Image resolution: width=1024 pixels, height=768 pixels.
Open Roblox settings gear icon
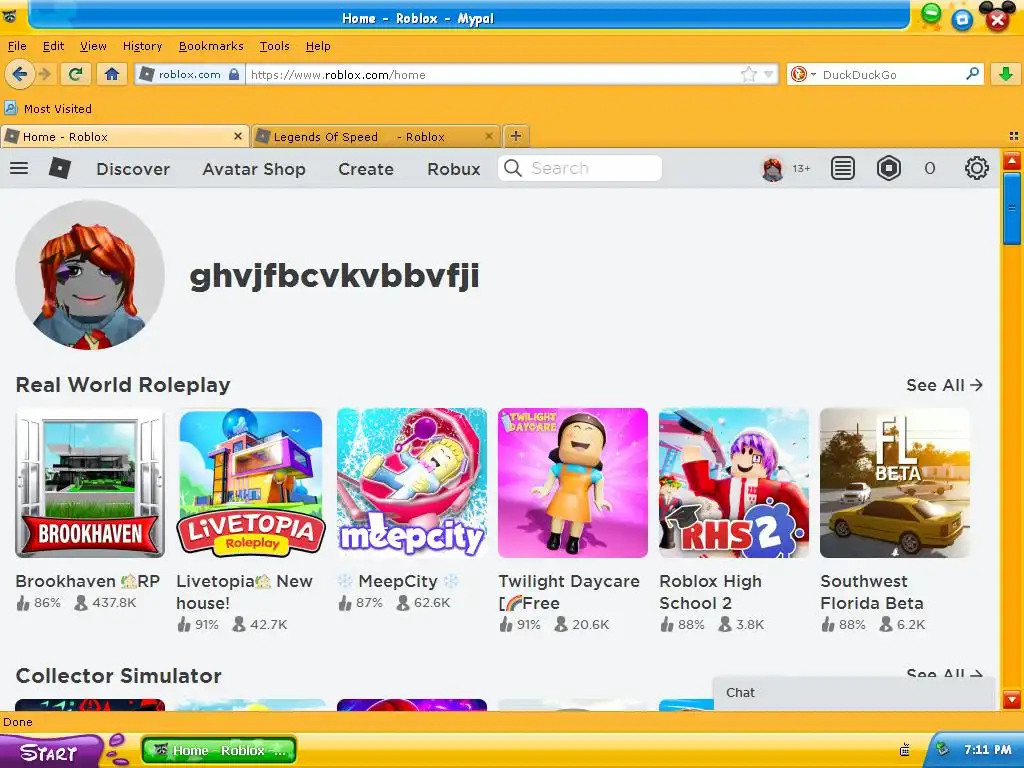tap(976, 168)
